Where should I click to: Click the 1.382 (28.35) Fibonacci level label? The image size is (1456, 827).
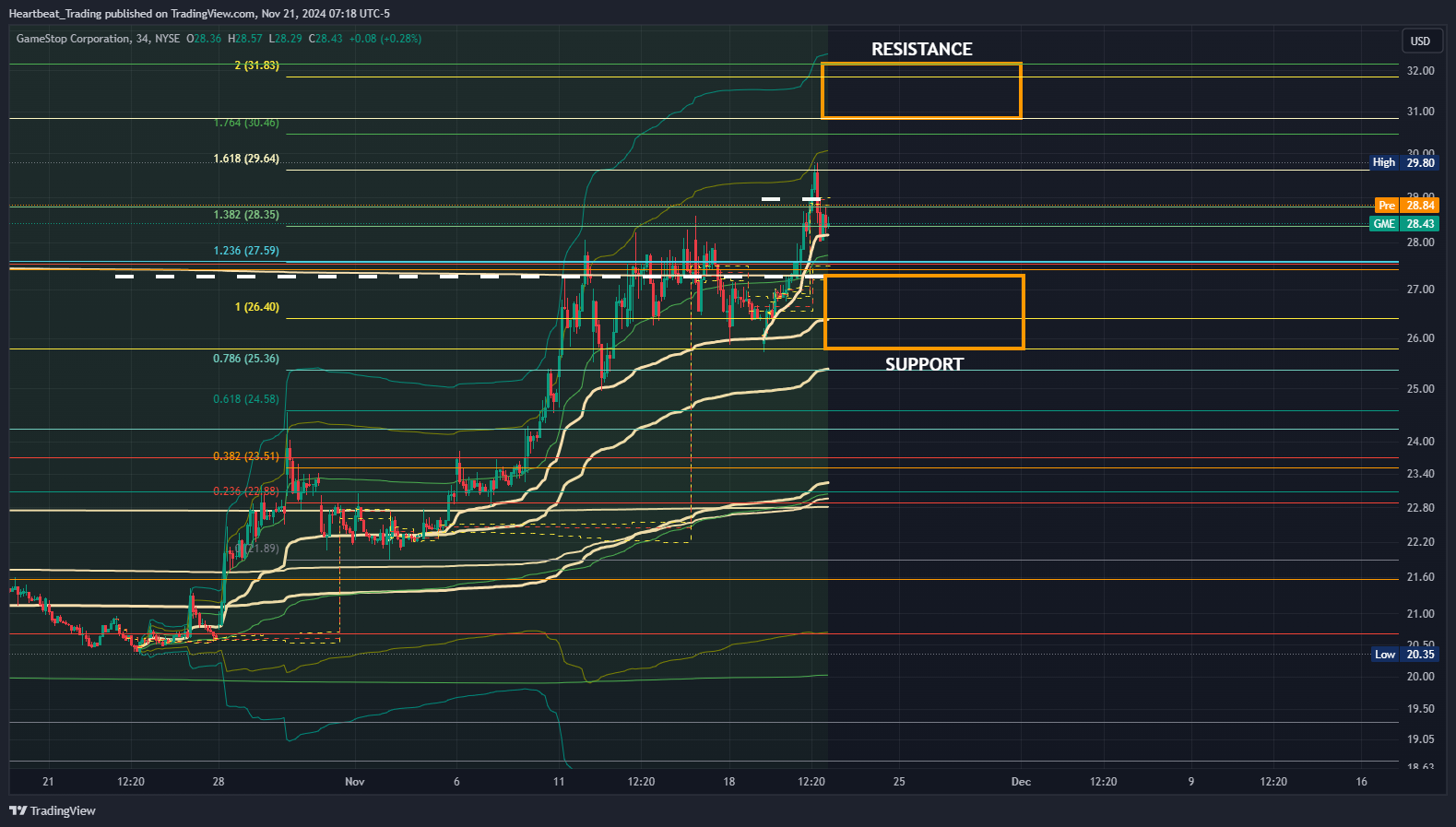coord(246,215)
